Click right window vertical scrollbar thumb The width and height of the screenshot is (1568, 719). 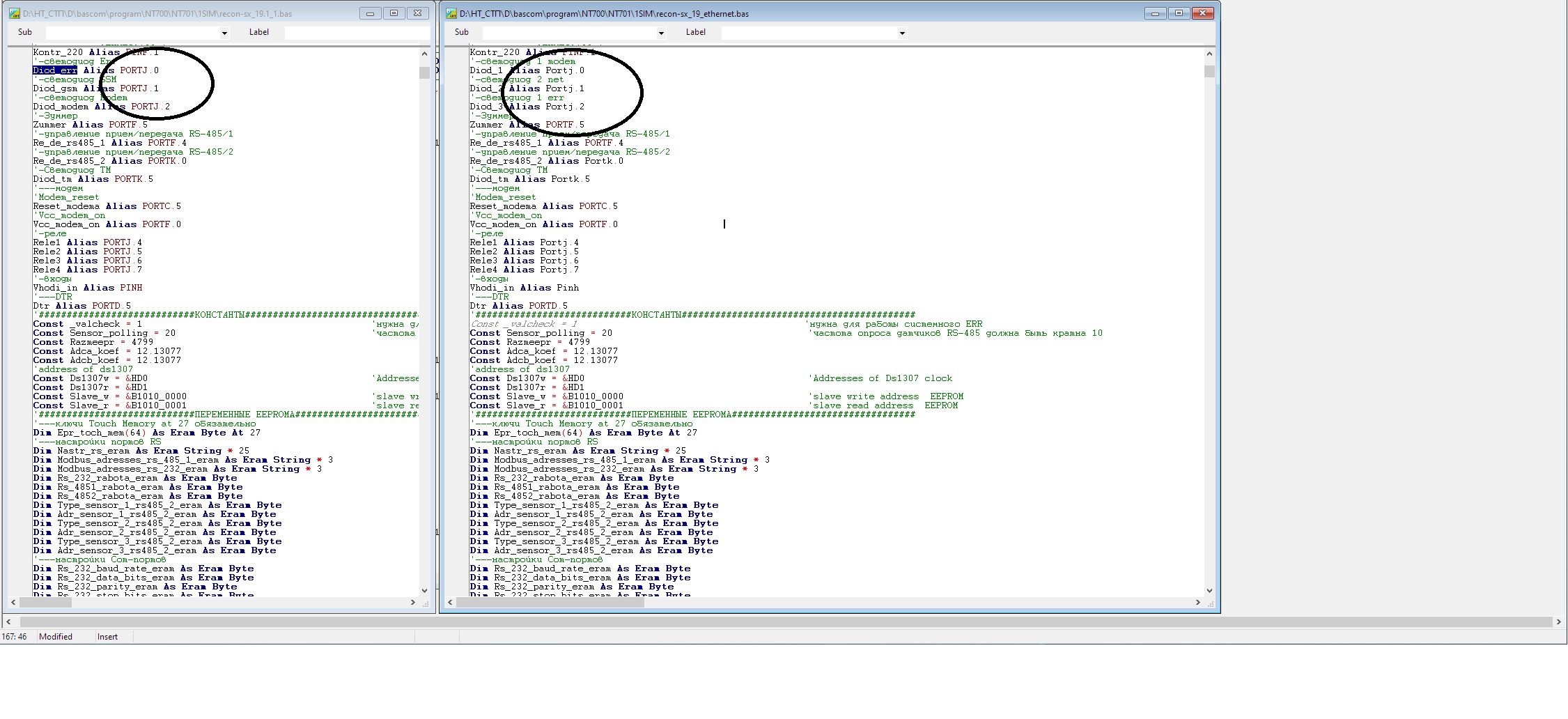(x=1209, y=72)
